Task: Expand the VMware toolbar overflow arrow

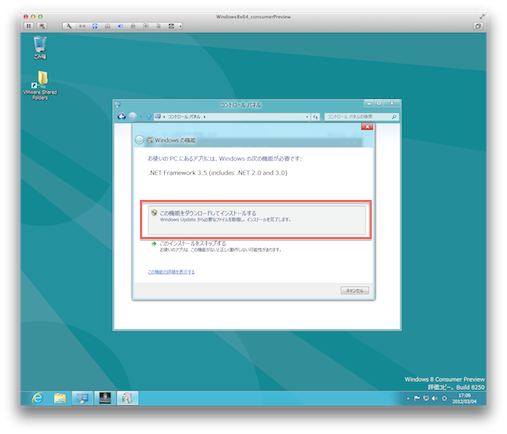Action: tap(180, 26)
